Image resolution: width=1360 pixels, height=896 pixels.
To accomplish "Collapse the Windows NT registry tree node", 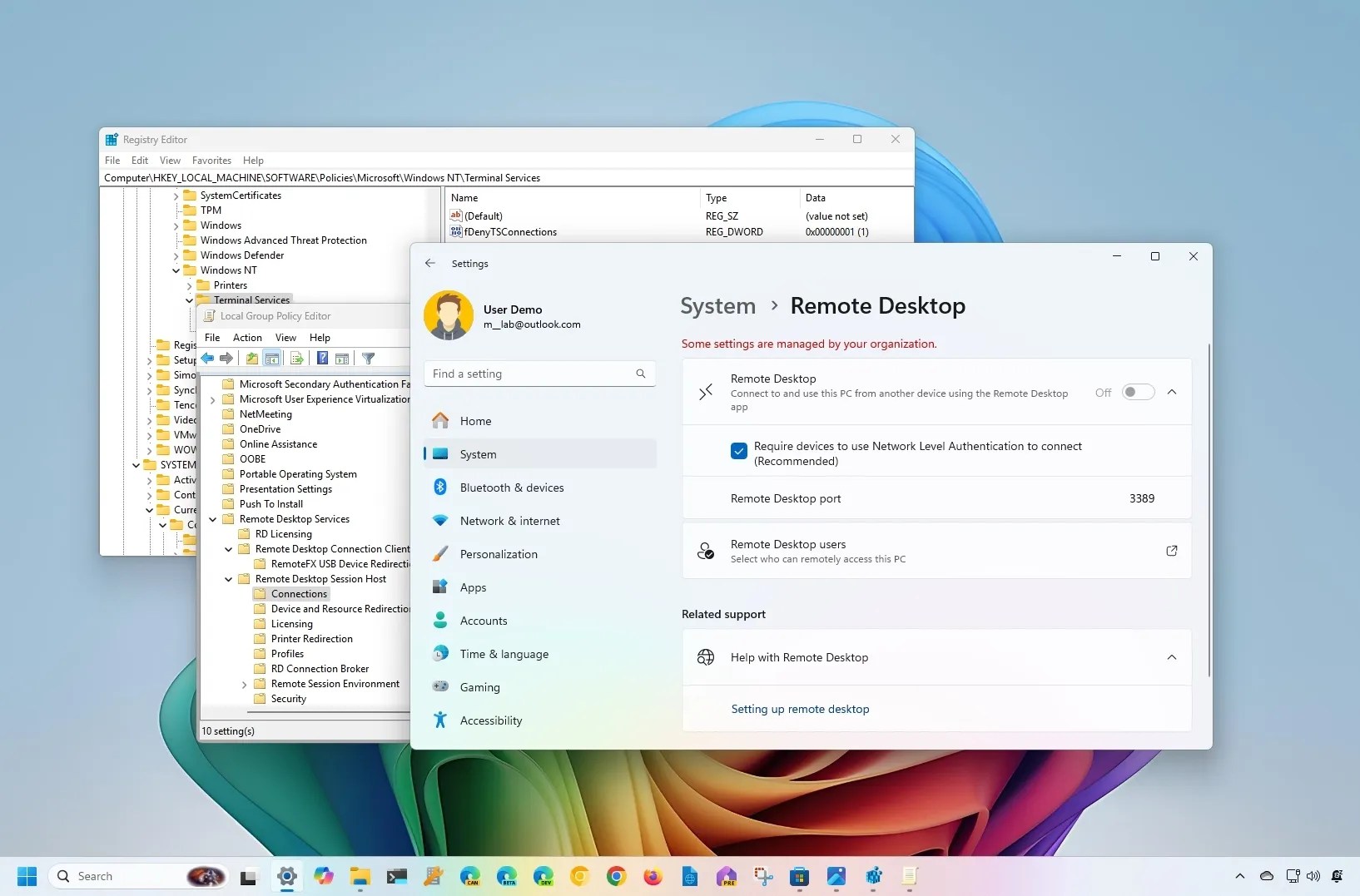I will (174, 270).
